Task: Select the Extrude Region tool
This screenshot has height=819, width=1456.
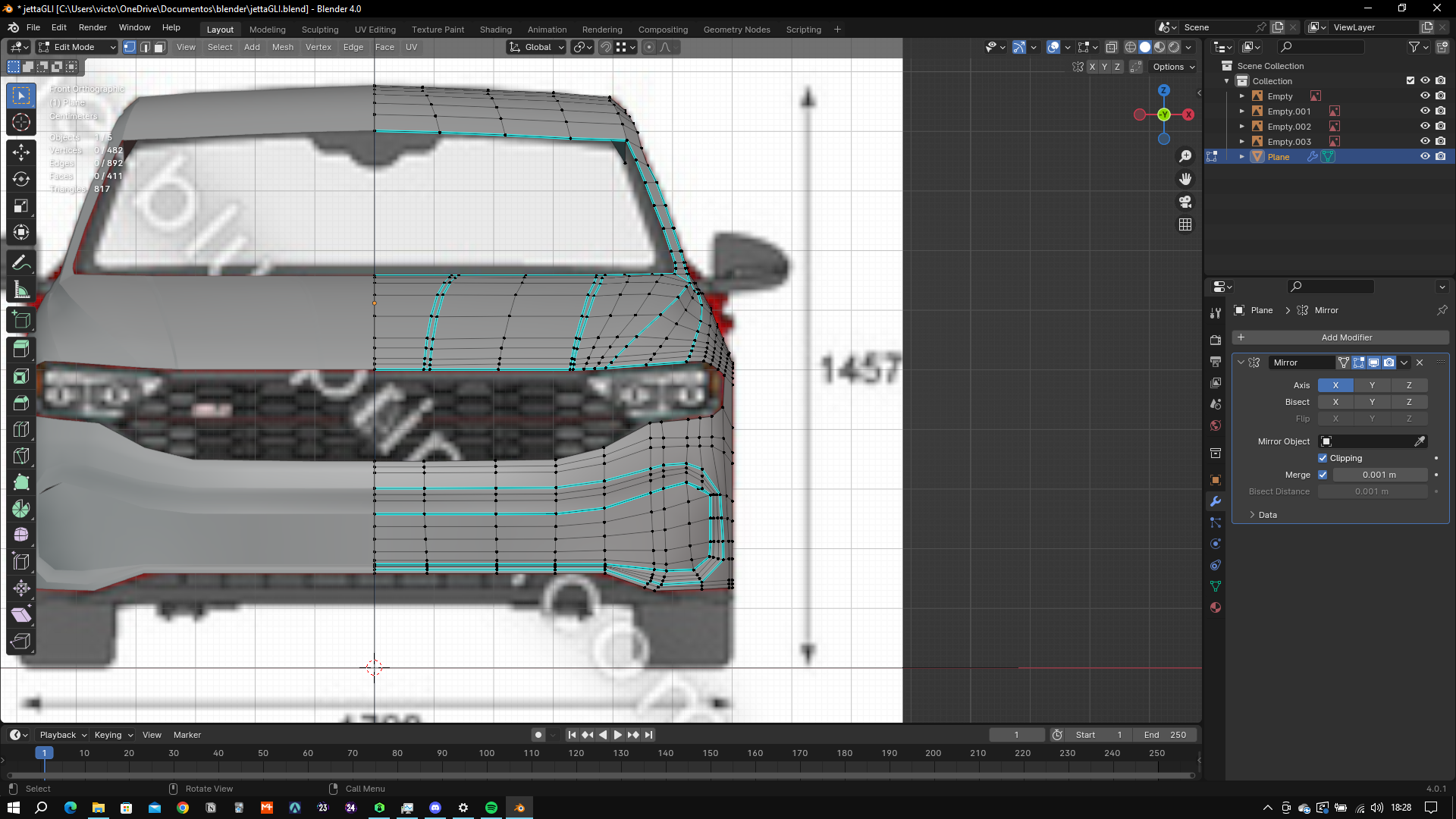Action: [21, 349]
